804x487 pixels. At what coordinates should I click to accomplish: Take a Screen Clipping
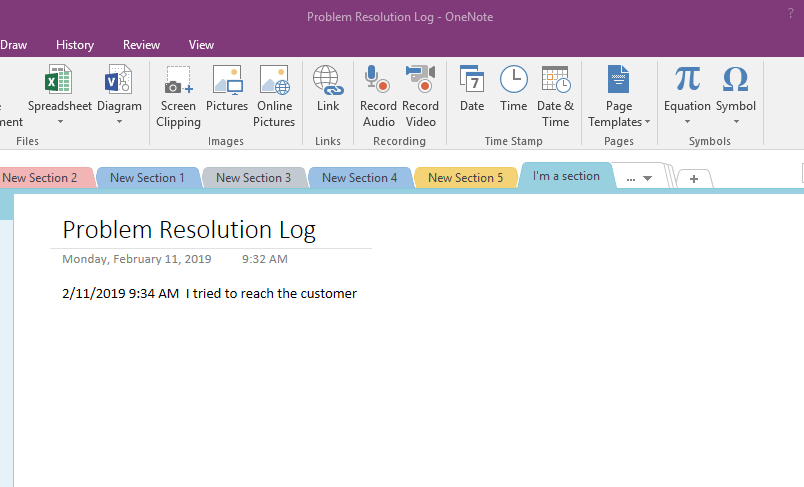click(x=178, y=96)
